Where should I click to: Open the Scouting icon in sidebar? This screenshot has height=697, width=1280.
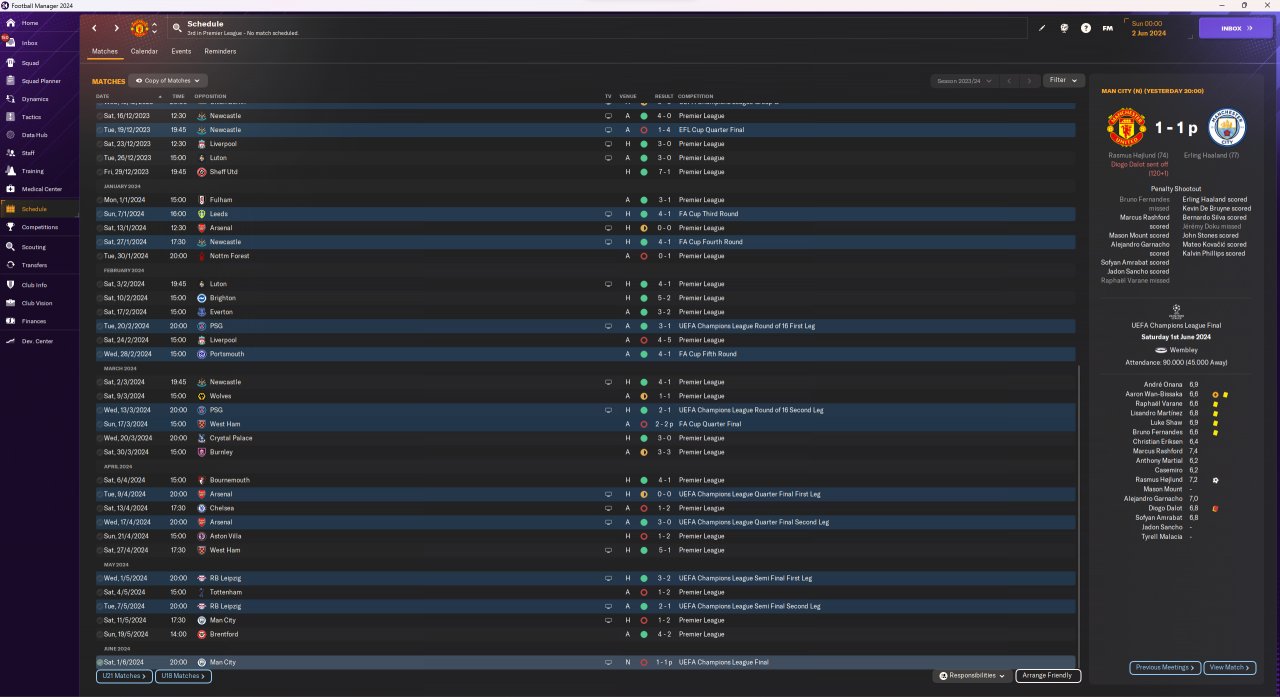point(9,246)
